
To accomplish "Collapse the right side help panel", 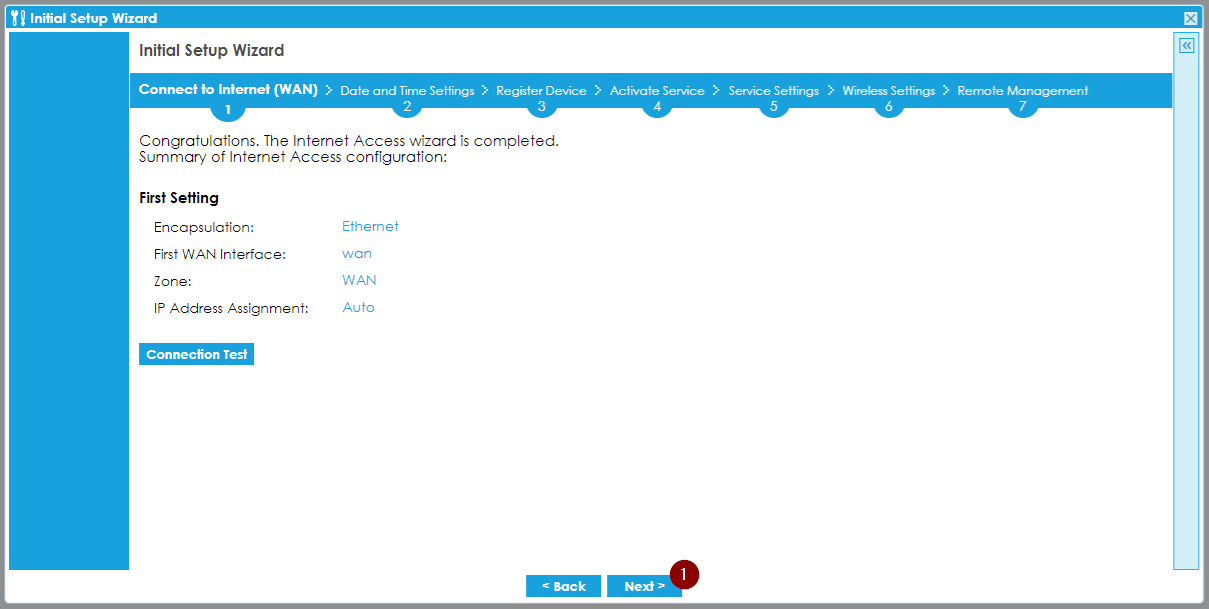I will [1186, 46].
